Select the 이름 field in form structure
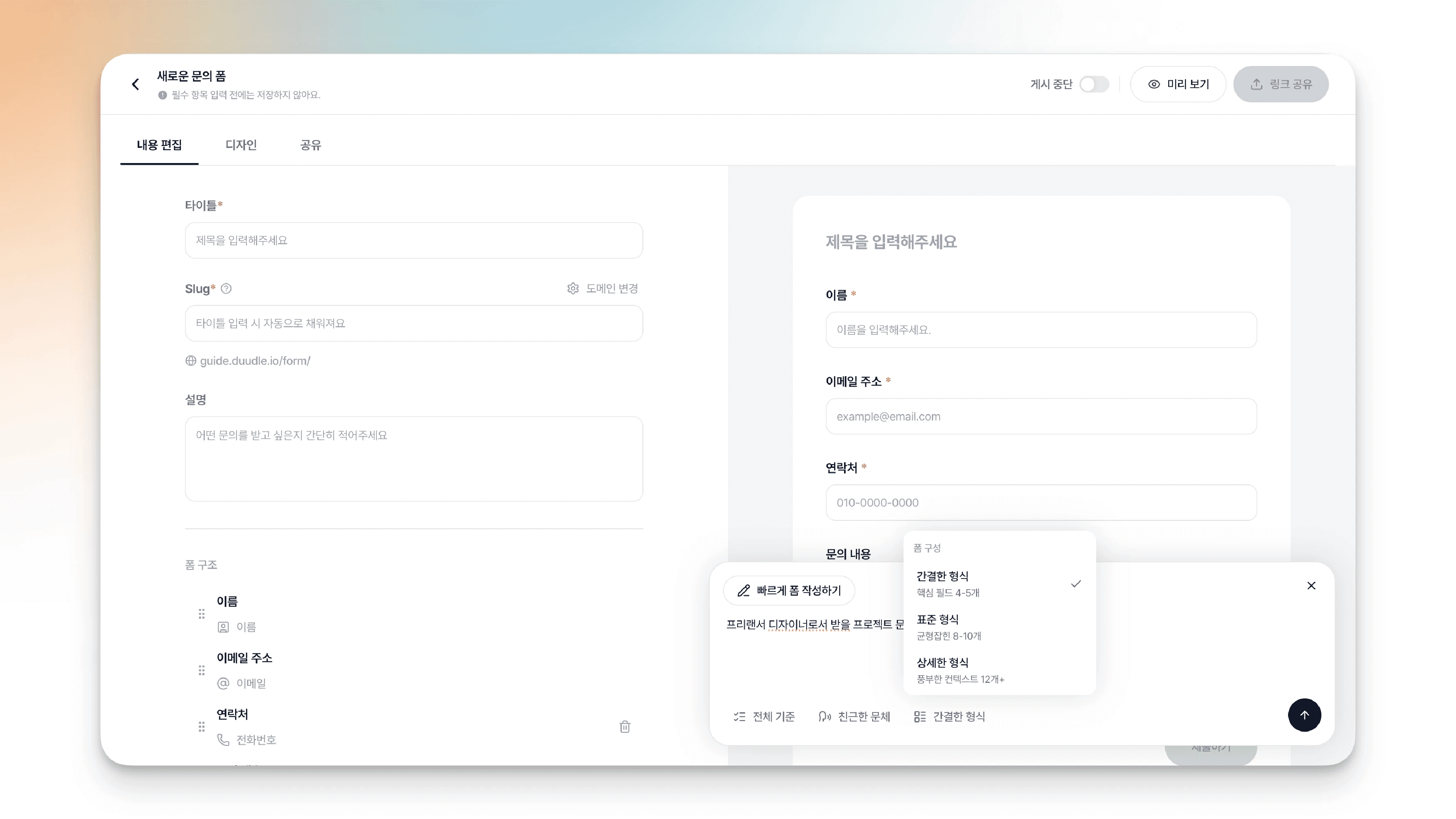 click(414, 614)
